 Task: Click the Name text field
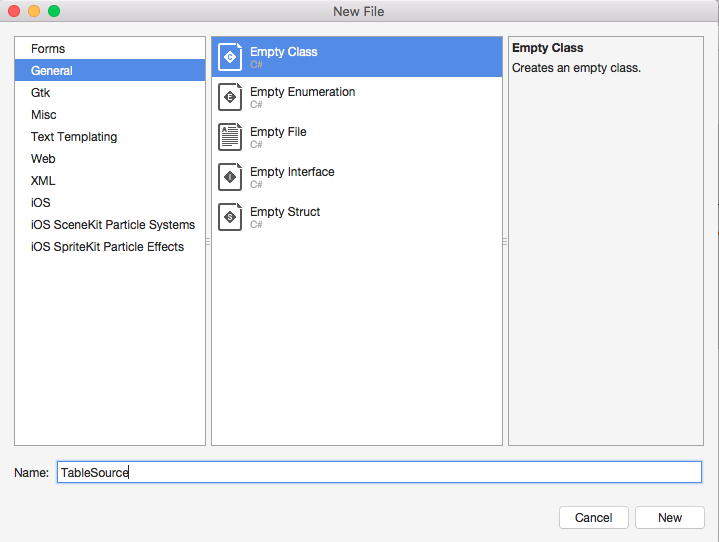[x=380, y=472]
